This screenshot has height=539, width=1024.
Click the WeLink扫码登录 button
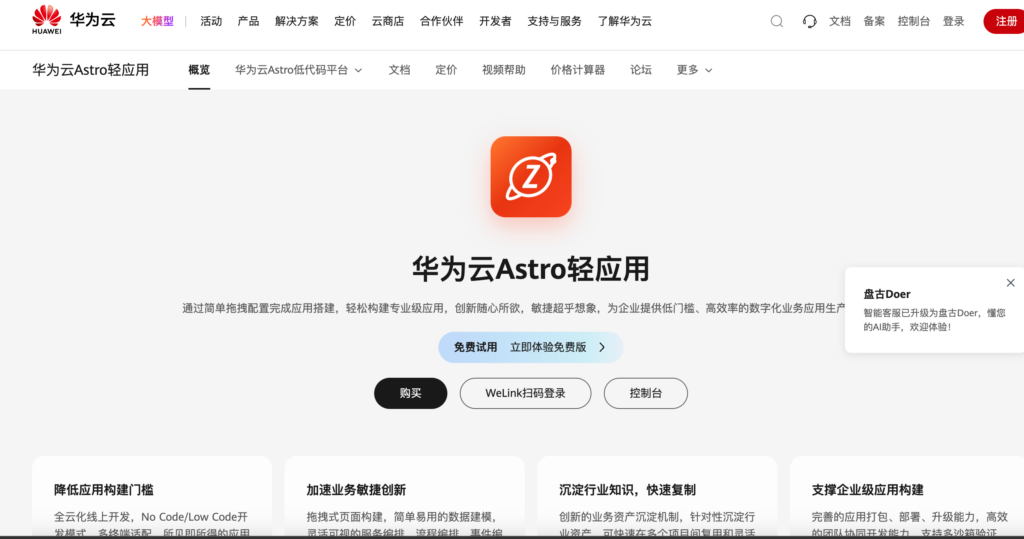(x=526, y=393)
